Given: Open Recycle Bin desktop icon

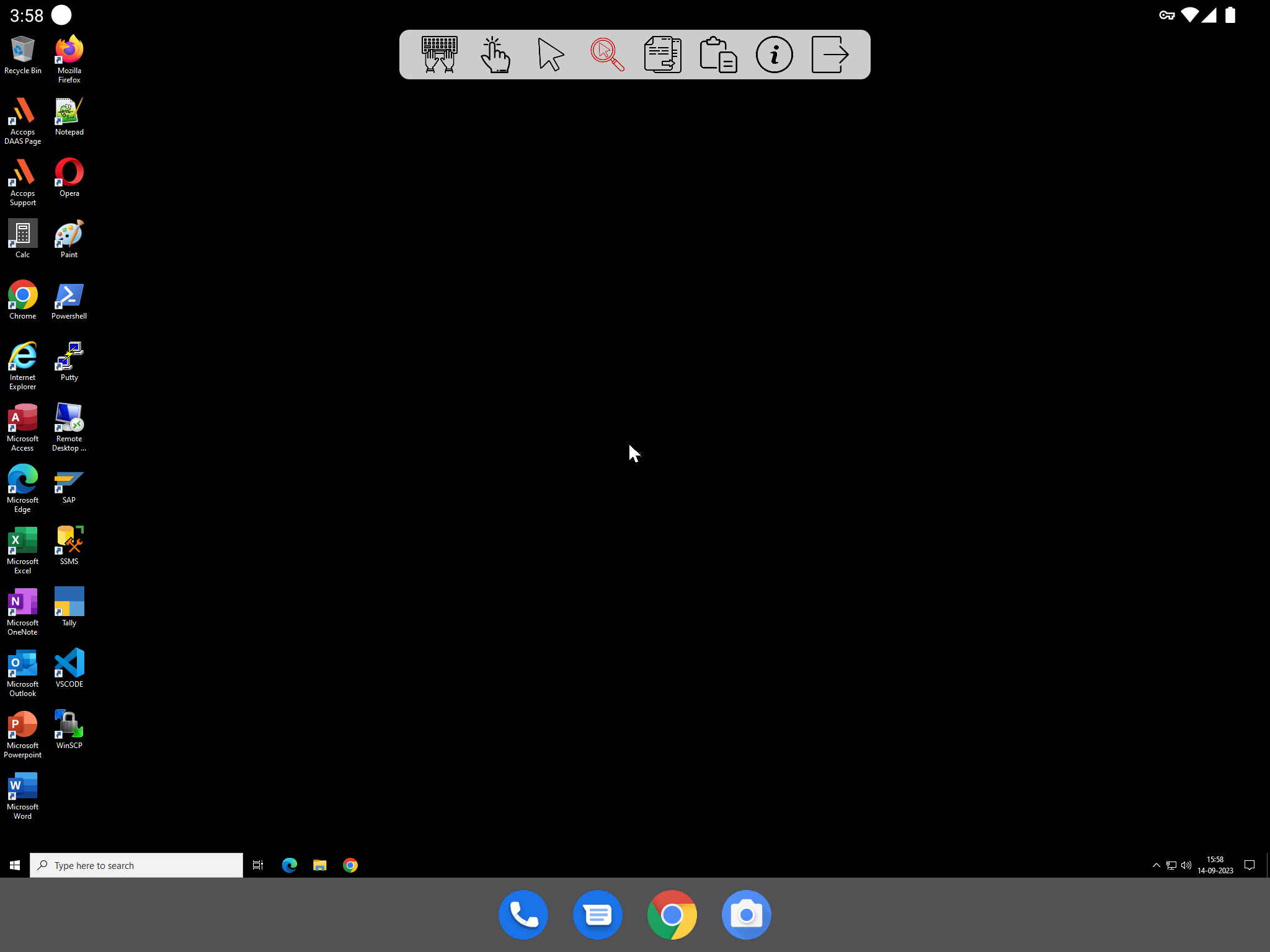Looking at the screenshot, I should coord(23,56).
